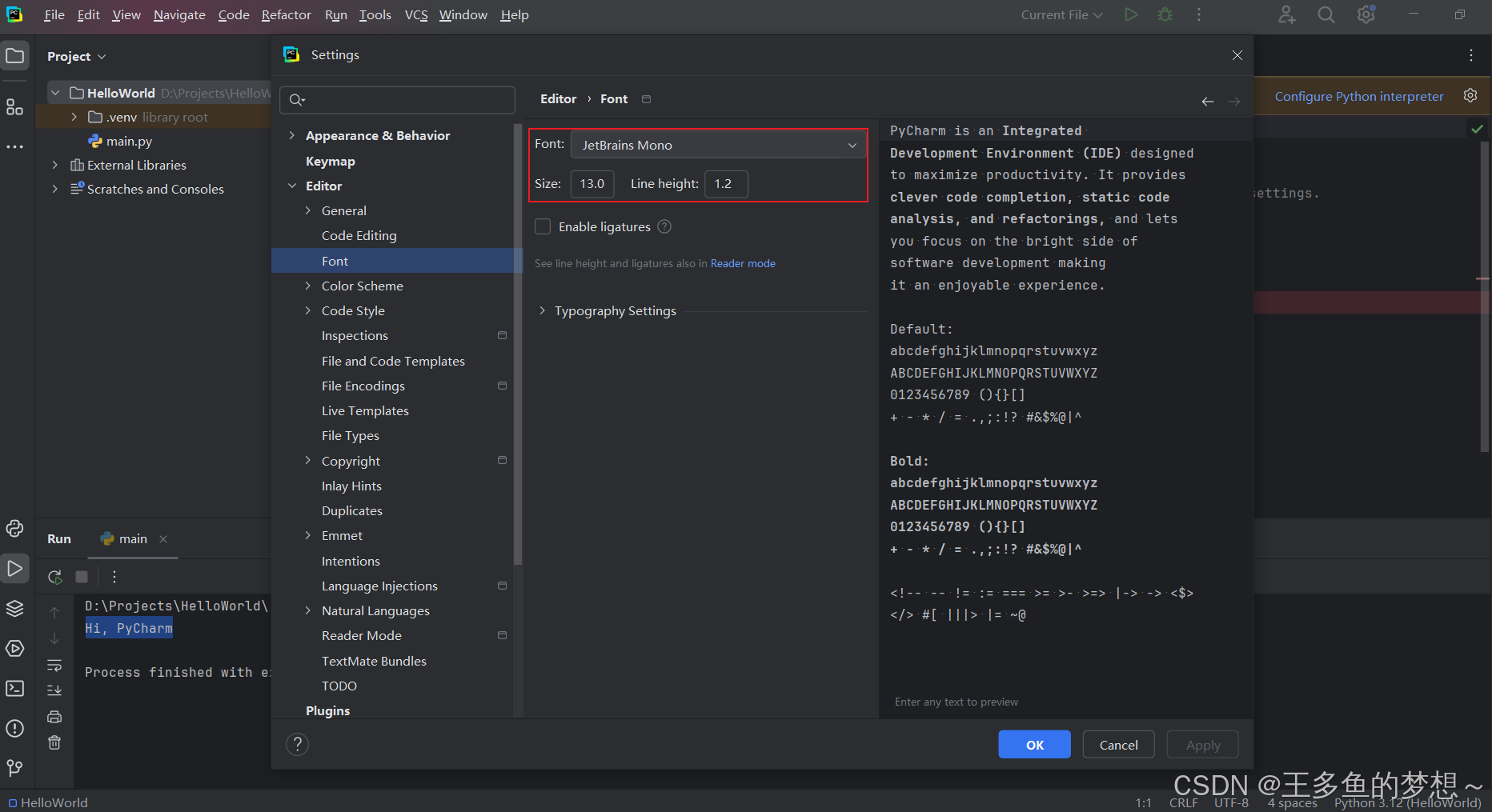The height and width of the screenshot is (812, 1492).
Task: Open the VCS menu
Action: tap(416, 14)
